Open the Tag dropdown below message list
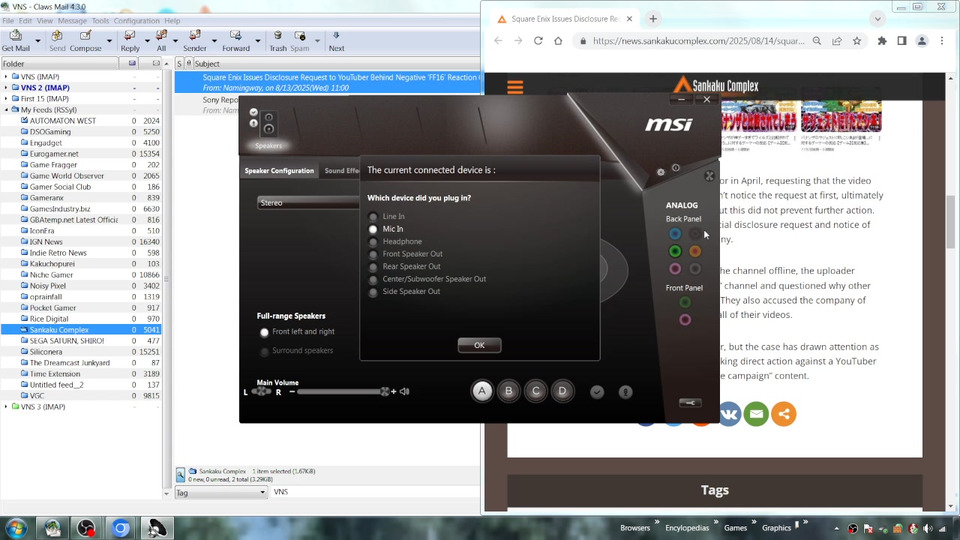The width and height of the screenshot is (960, 540). pos(222,492)
